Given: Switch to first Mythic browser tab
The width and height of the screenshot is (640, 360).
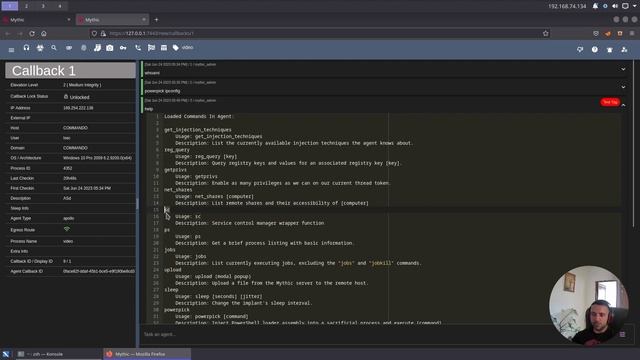Looking at the screenshot, I should 37,20.
